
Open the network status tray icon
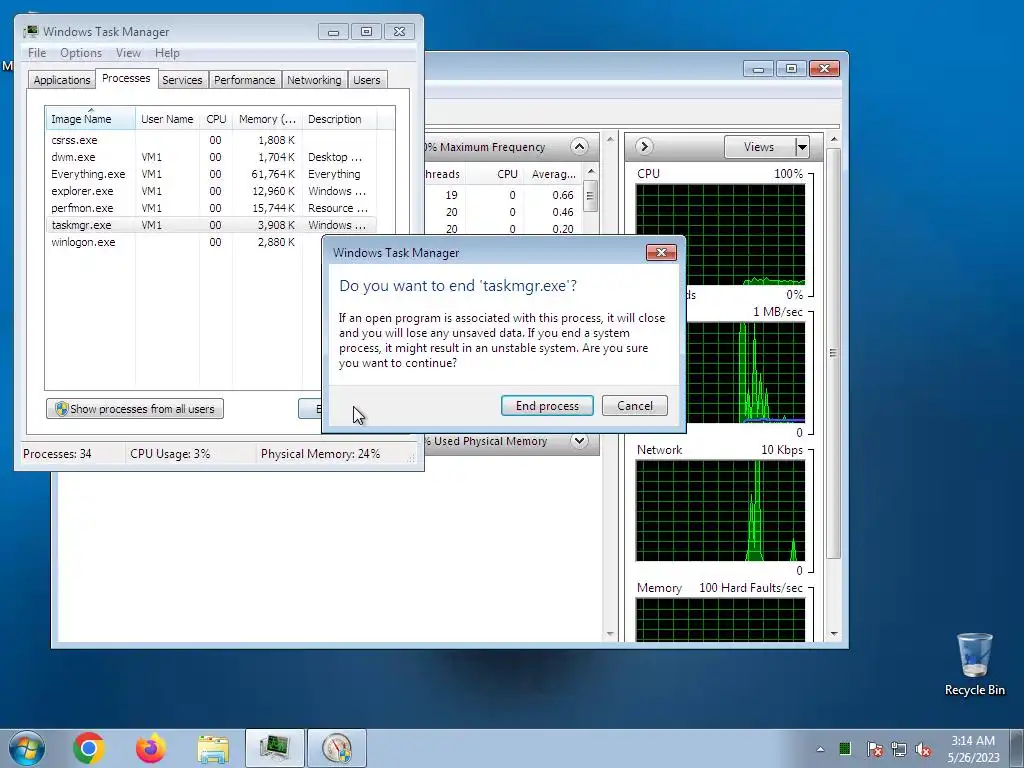click(x=899, y=749)
